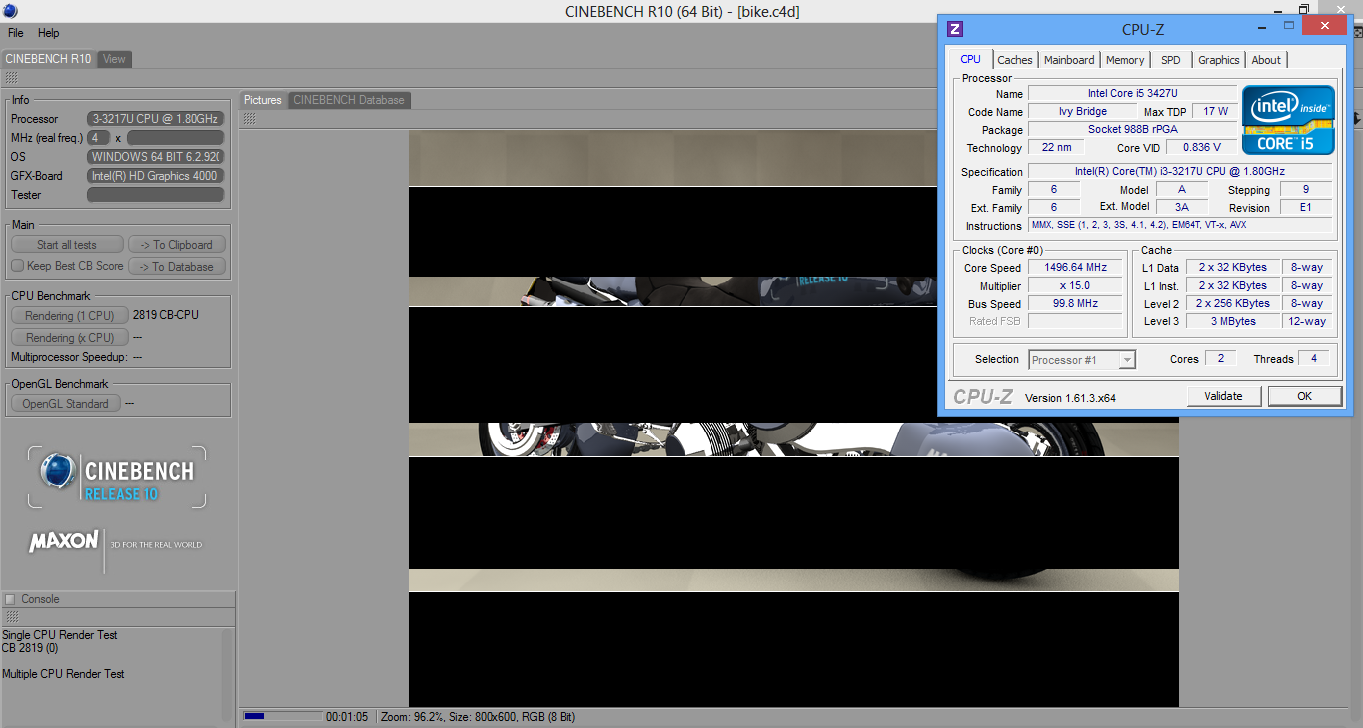Screen dimensions: 1363x728
Task: Enable Keep Best CB Score checkbox
Action: tap(17, 266)
